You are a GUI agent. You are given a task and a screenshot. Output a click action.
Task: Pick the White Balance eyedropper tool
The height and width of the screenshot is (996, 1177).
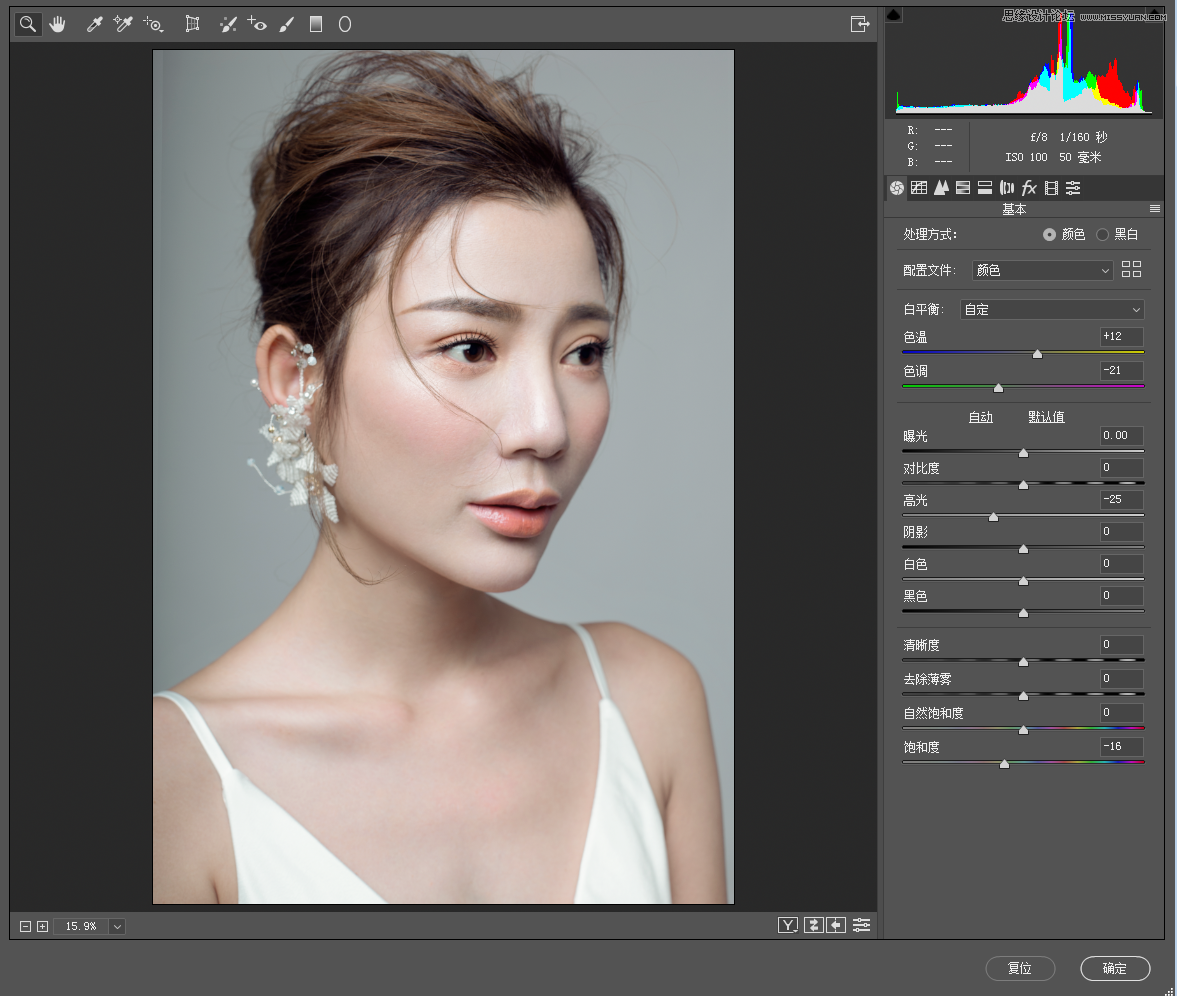point(94,24)
